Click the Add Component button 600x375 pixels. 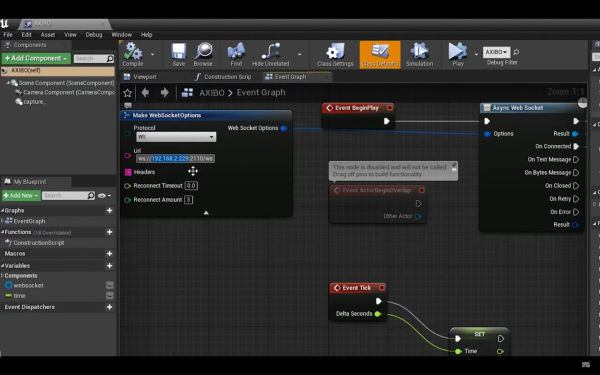click(x=36, y=58)
